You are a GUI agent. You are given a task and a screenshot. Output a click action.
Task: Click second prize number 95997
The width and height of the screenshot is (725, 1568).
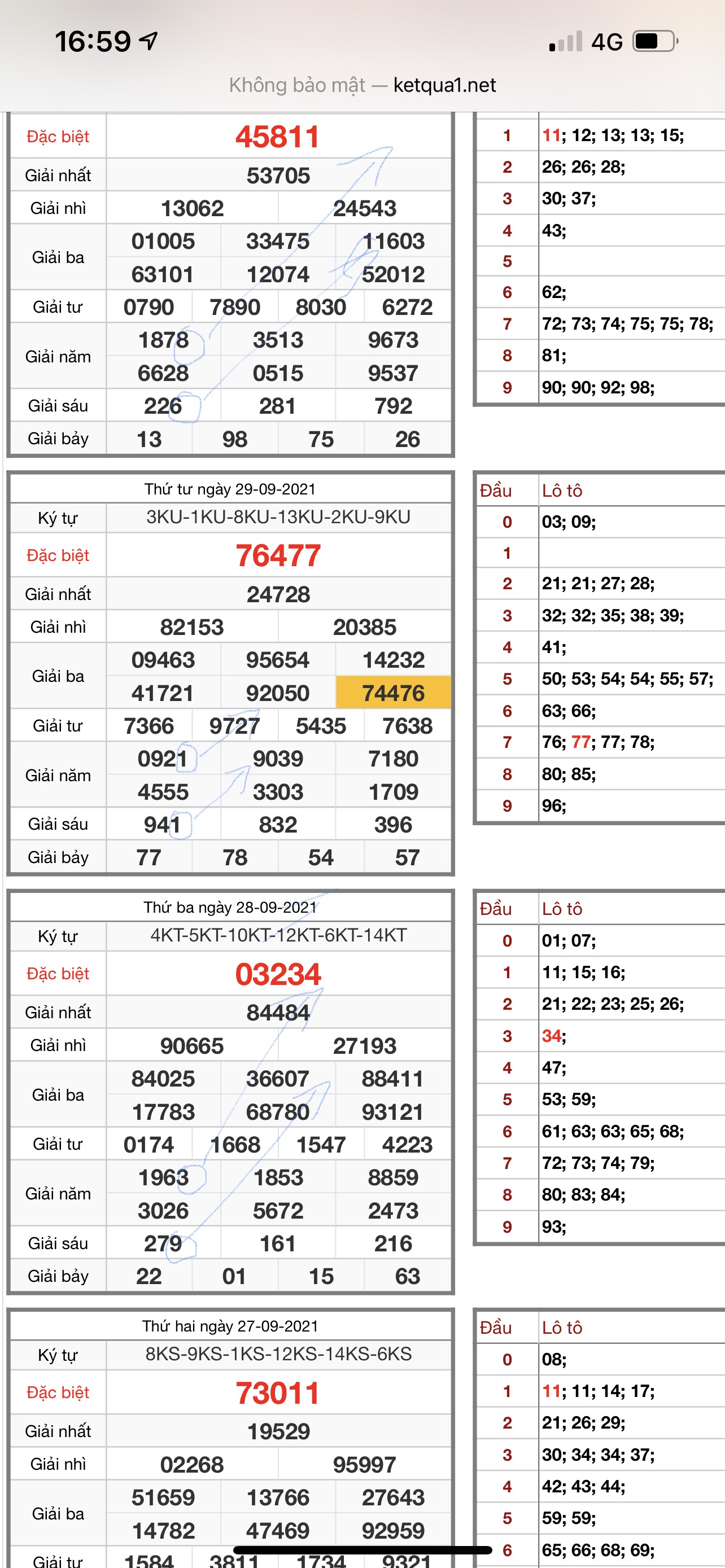point(365,1465)
